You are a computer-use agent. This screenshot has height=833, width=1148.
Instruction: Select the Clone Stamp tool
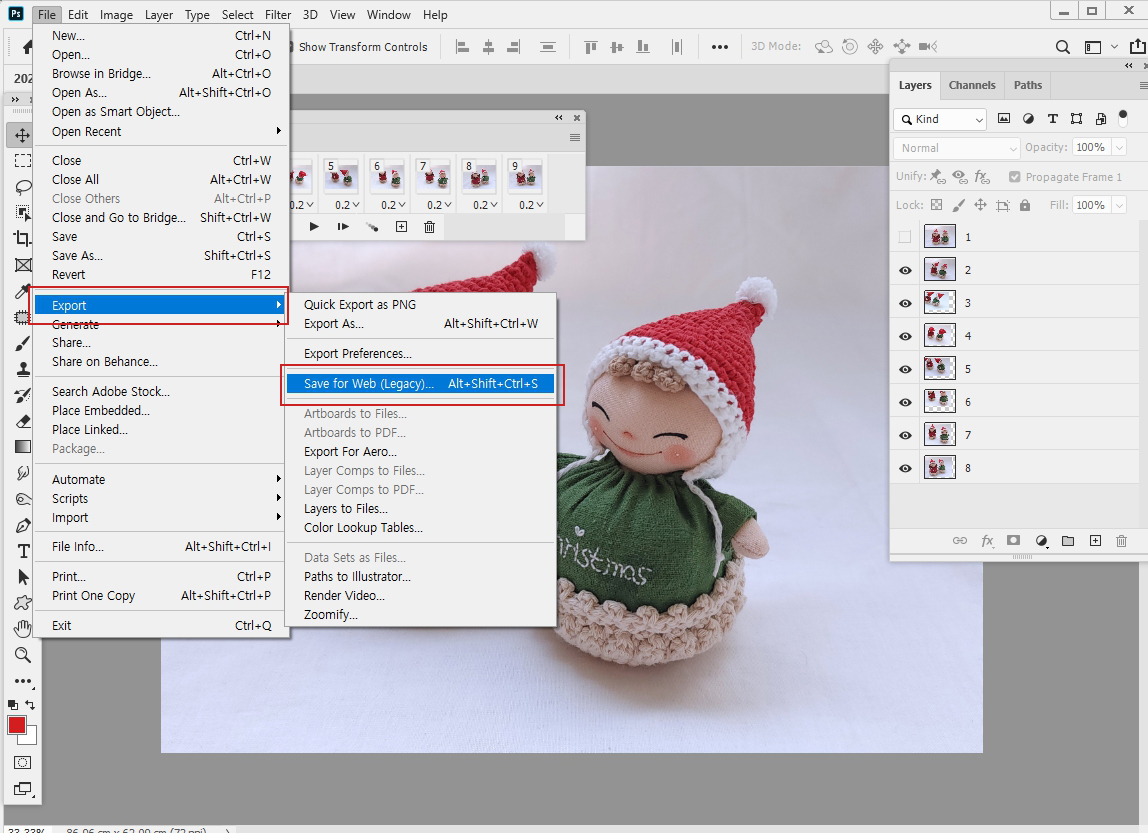pyautogui.click(x=23, y=369)
